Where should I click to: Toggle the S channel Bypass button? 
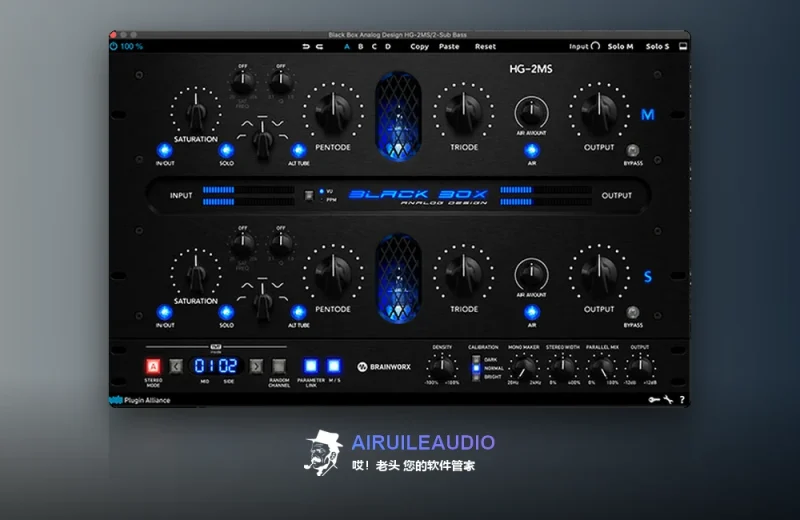pyautogui.click(x=633, y=312)
